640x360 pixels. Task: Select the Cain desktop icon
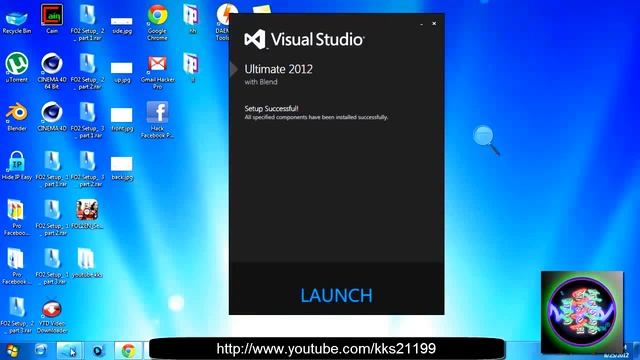pos(52,19)
